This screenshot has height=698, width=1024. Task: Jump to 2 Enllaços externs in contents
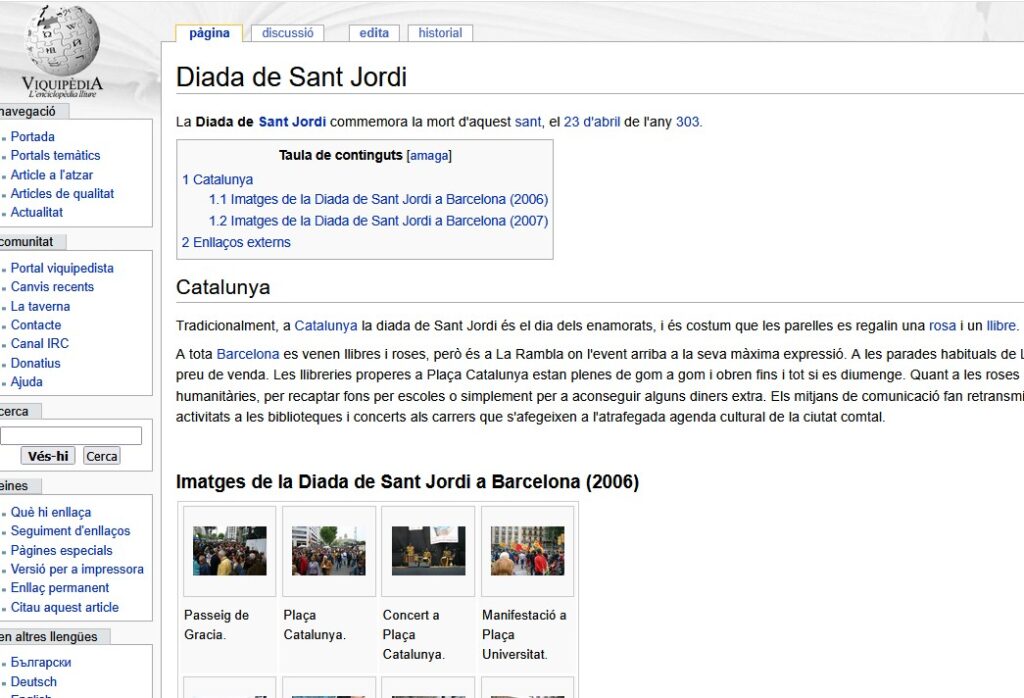pyautogui.click(x=236, y=242)
